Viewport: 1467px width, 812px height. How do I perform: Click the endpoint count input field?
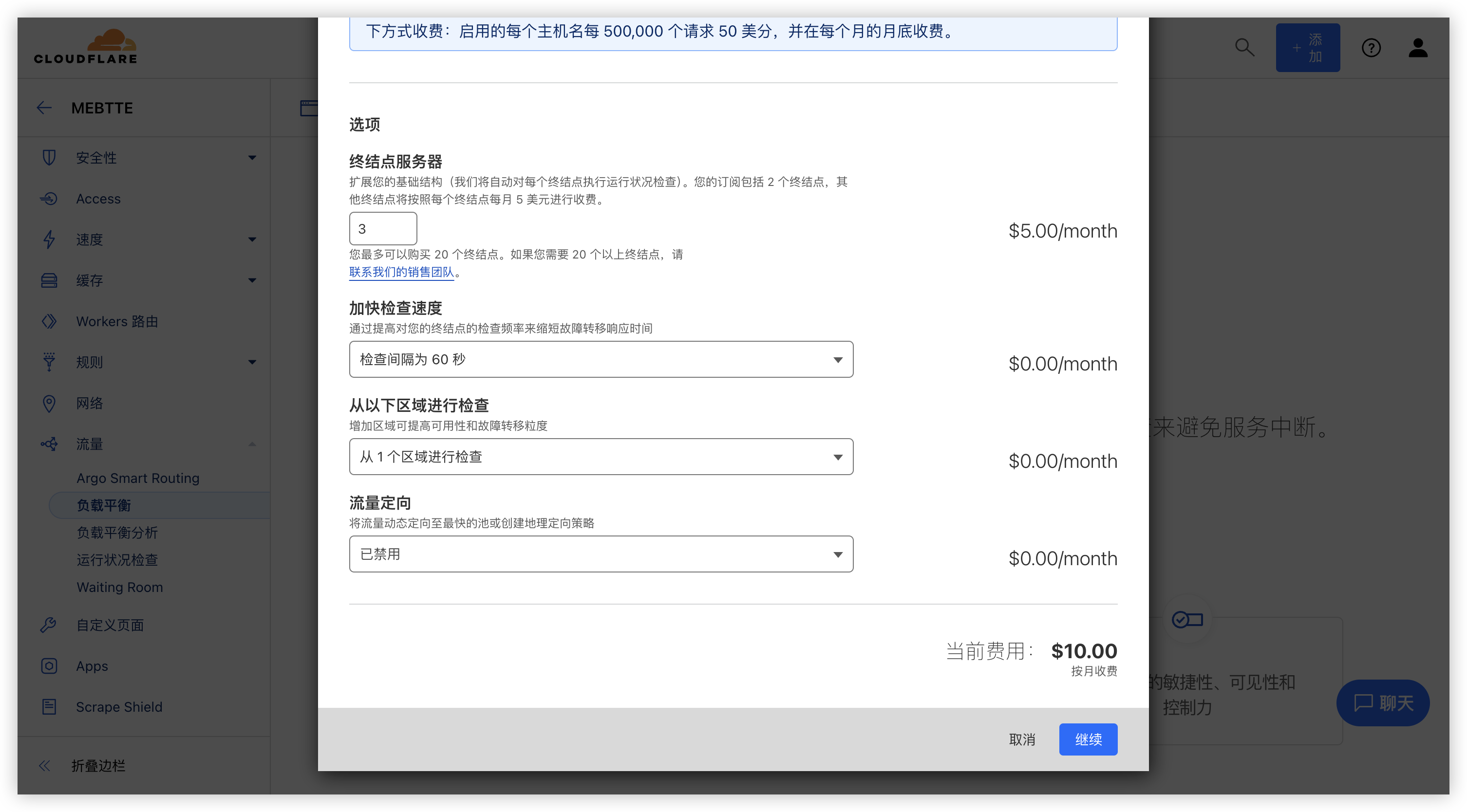click(x=383, y=229)
